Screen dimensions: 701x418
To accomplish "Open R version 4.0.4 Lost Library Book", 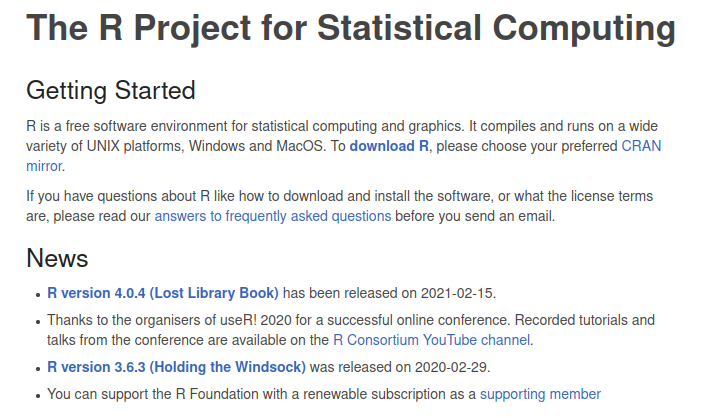I will tap(163, 293).
